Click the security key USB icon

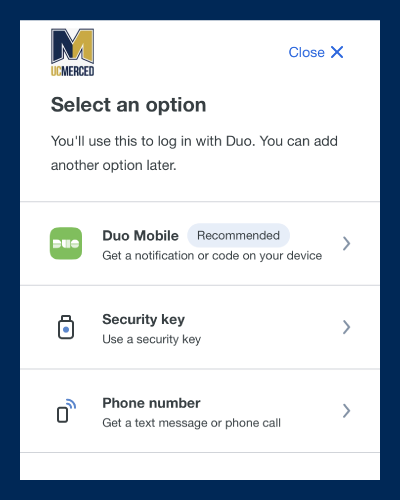[x=66, y=327]
